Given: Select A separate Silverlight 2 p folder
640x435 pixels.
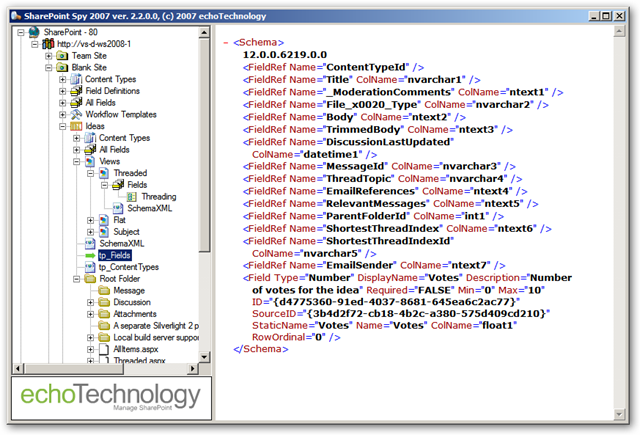Looking at the screenshot, I should pos(156,326).
